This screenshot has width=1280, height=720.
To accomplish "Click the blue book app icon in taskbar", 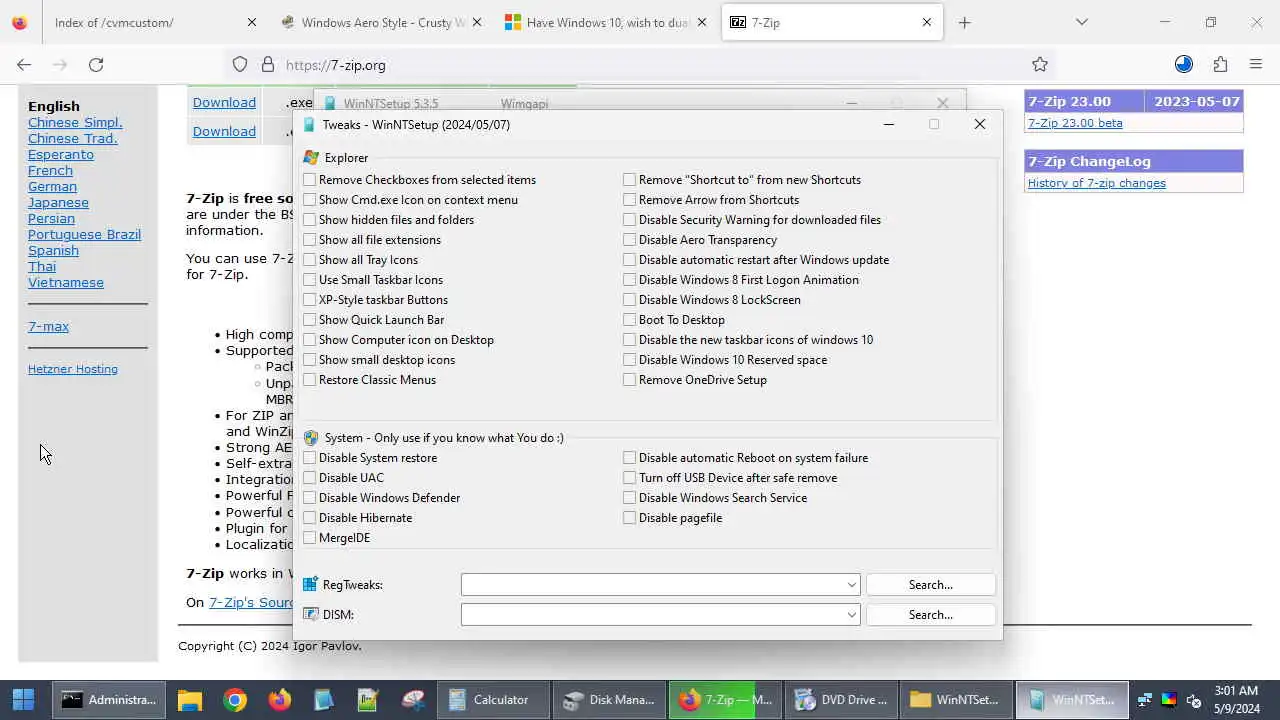I will click(323, 700).
